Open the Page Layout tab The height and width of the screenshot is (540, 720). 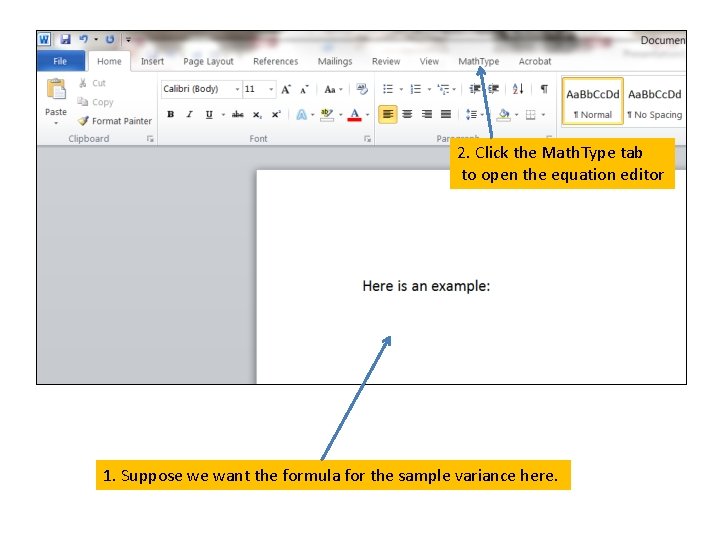tap(208, 61)
